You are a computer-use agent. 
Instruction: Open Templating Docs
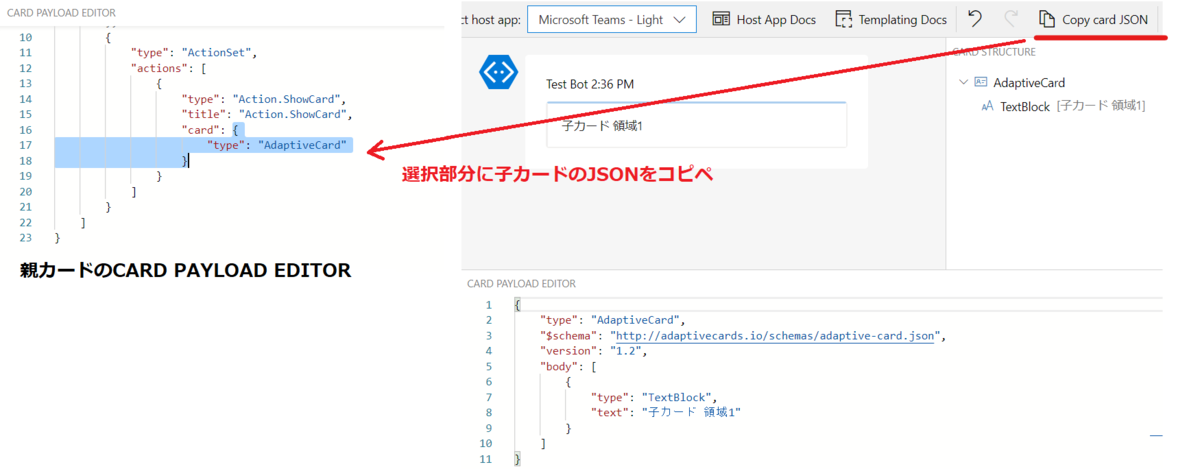point(891,19)
